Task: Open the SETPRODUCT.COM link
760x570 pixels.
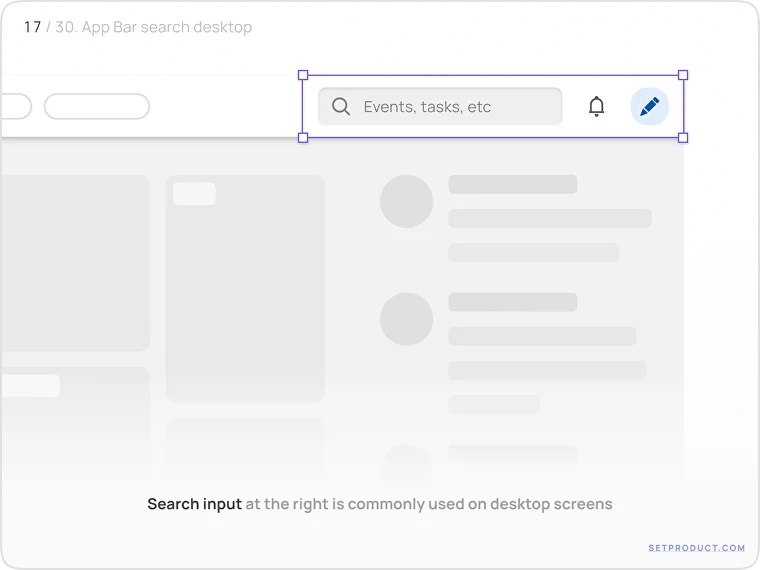Action: (696, 548)
